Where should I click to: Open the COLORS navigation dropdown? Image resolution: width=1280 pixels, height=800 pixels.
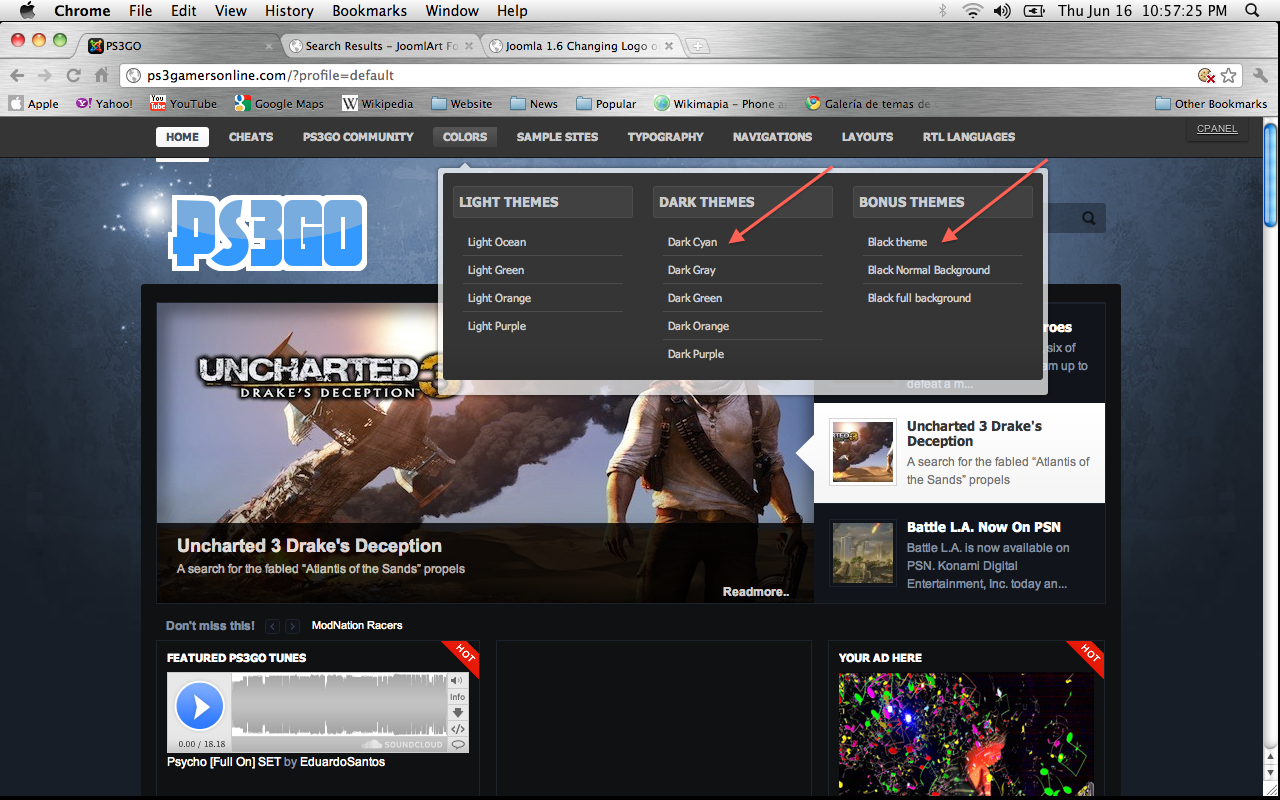(x=465, y=137)
